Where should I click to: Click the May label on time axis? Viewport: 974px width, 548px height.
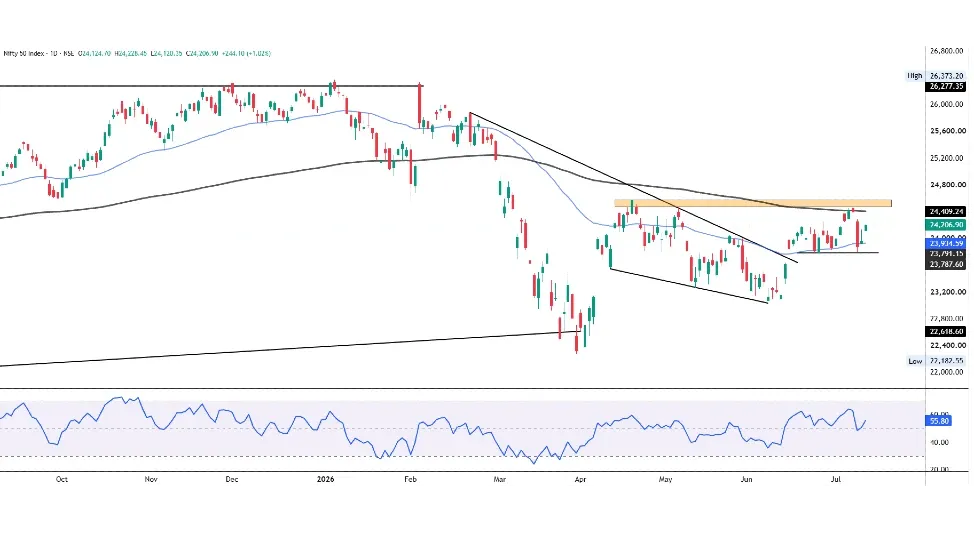665,479
